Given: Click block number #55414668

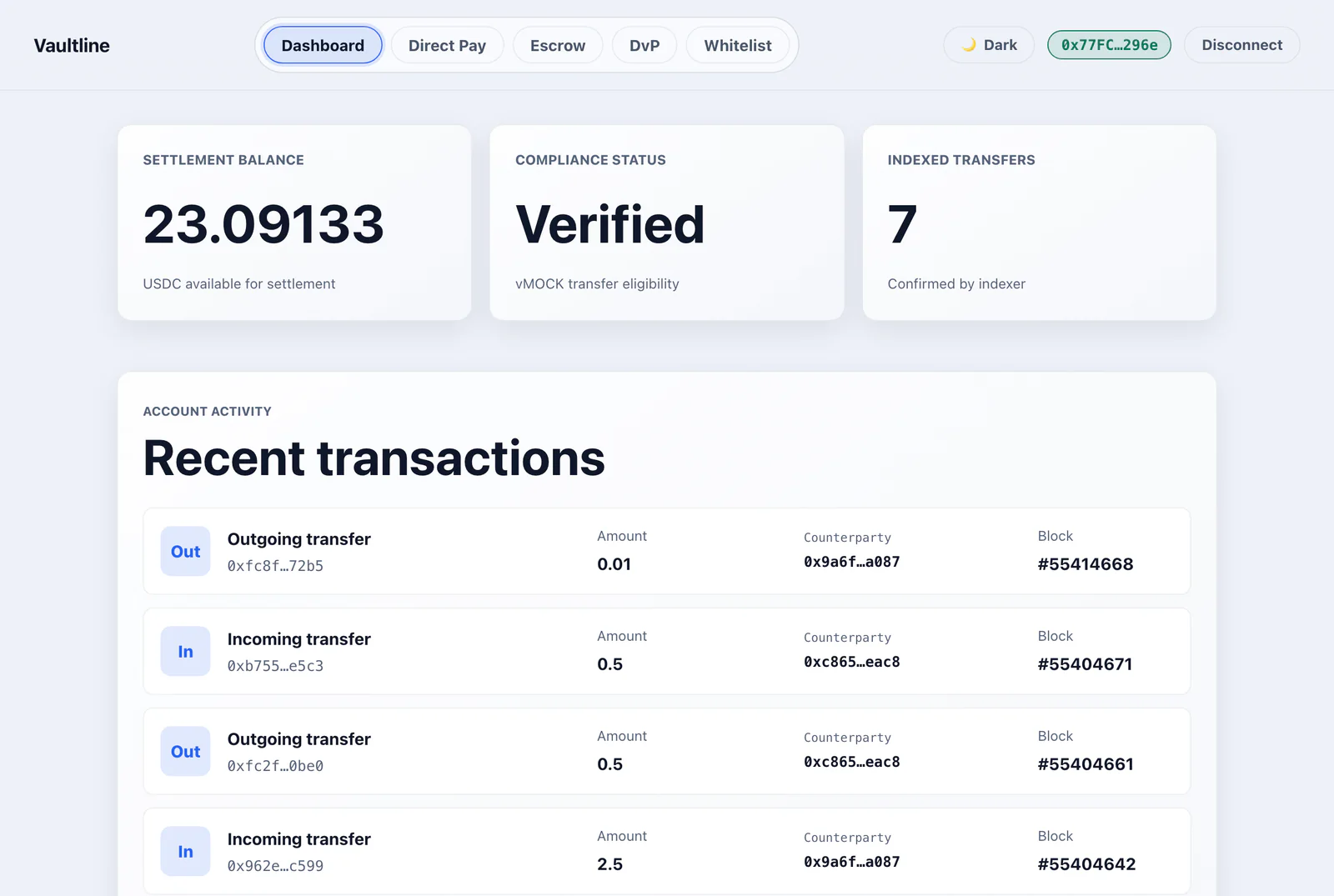Looking at the screenshot, I should (1086, 564).
